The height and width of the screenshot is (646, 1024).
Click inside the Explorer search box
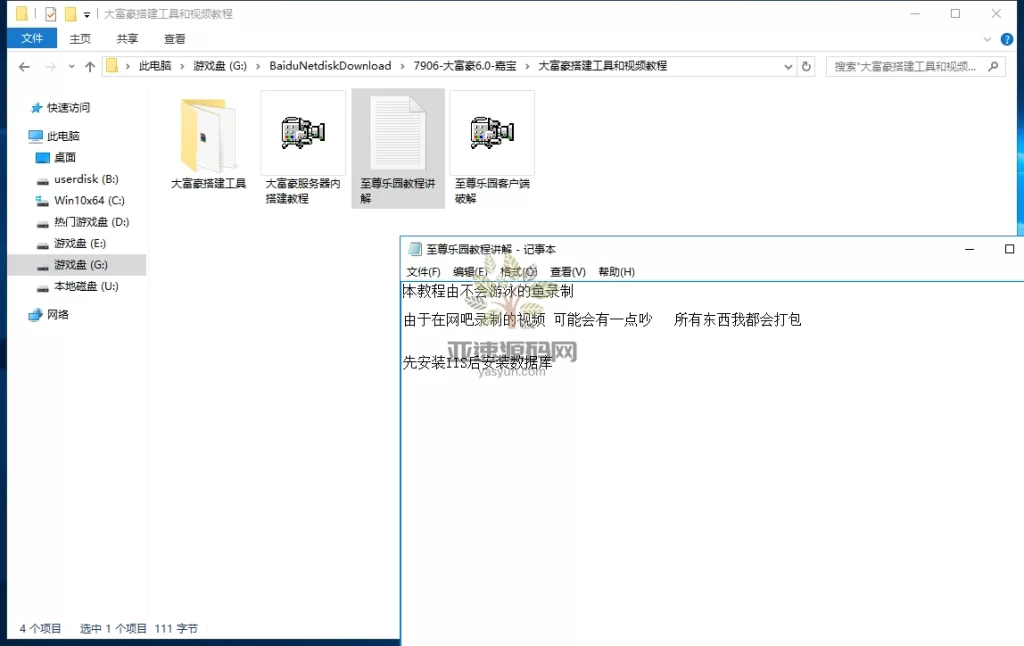(905, 65)
